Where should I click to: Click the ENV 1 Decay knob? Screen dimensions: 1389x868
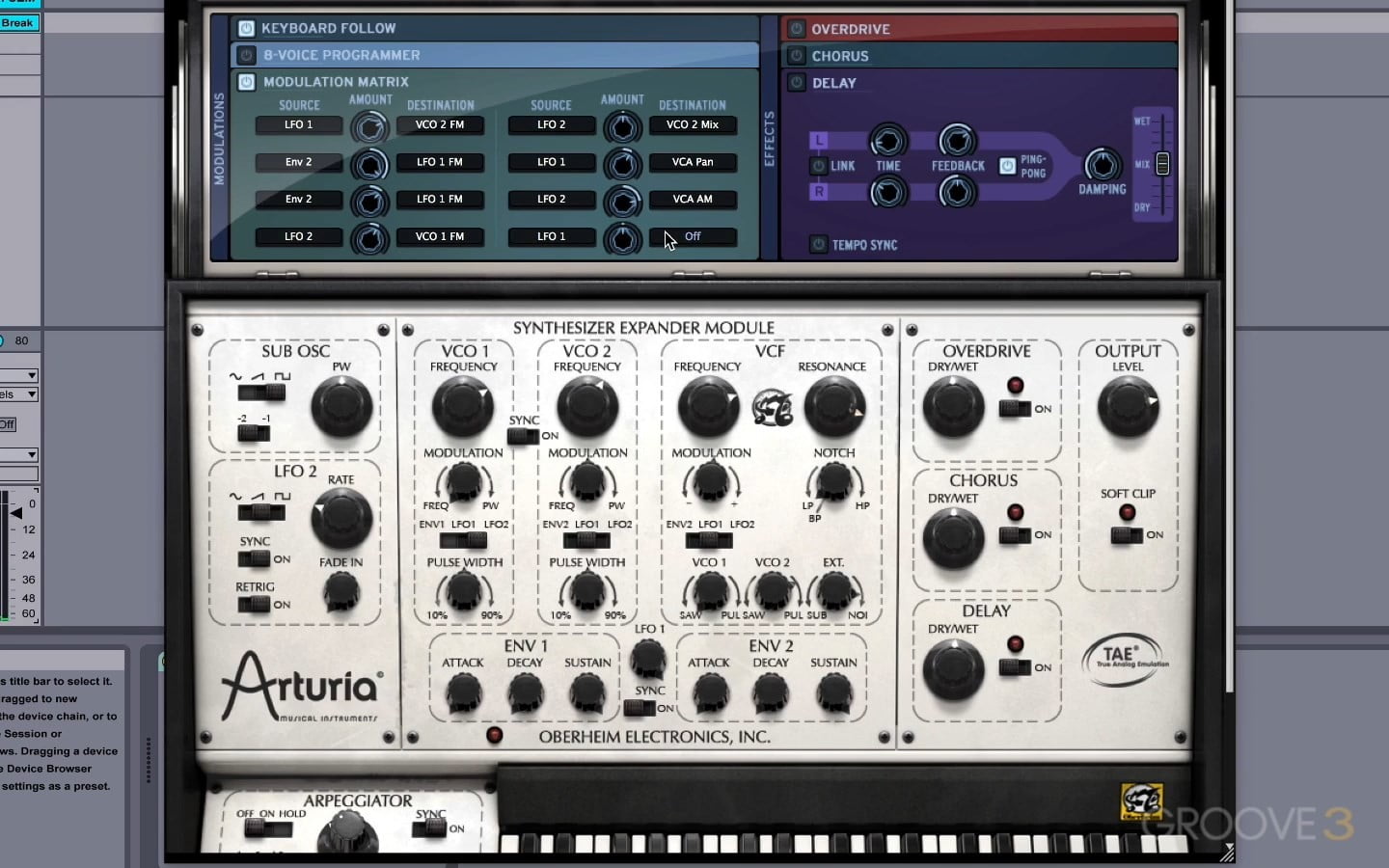coord(526,692)
